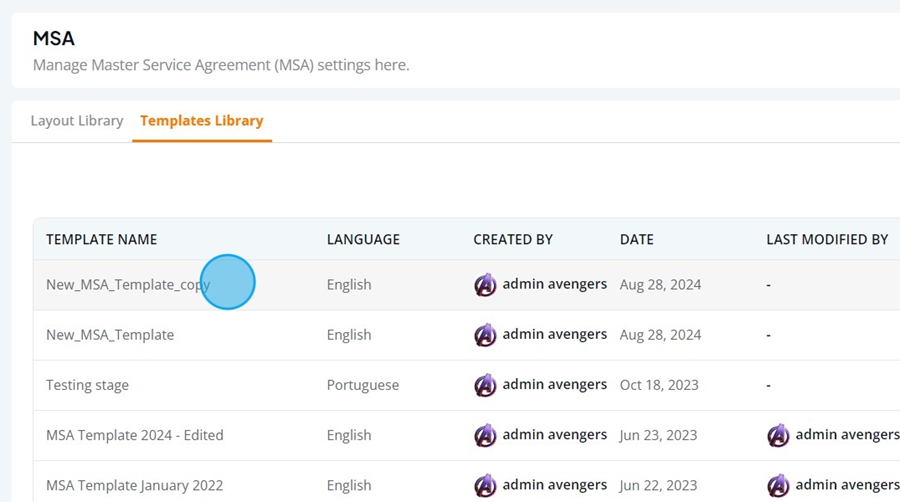Open MSA Template January 2022
This screenshot has height=502, width=900.
pyautogui.click(x=134, y=485)
